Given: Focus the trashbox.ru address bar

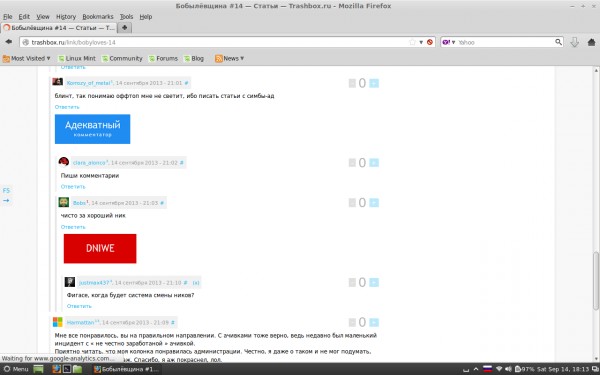Looking at the screenshot, I should point(218,42).
